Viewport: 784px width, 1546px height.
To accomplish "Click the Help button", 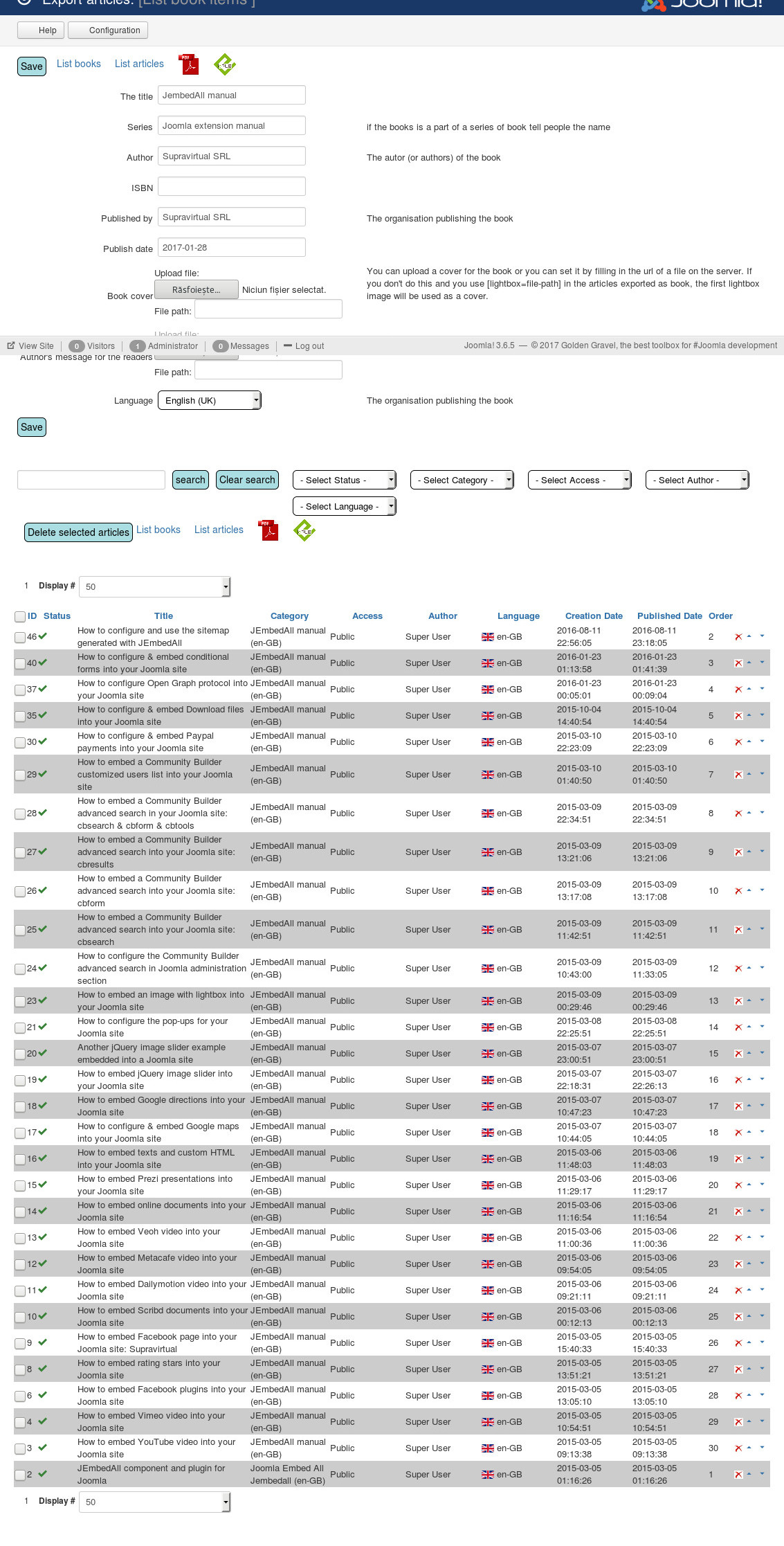I will pos(41,30).
